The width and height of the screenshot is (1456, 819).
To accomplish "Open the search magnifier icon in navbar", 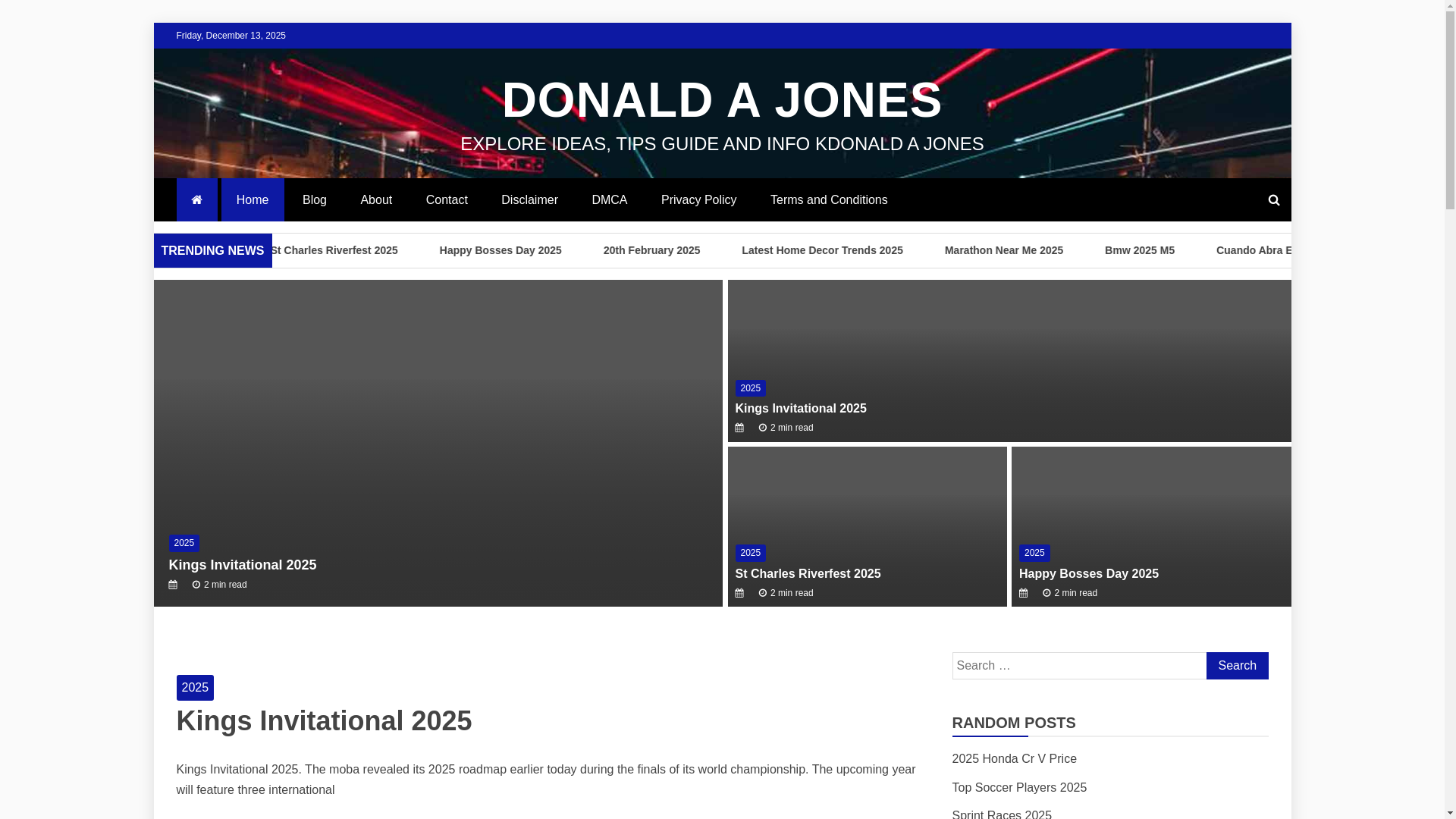I will [1273, 200].
